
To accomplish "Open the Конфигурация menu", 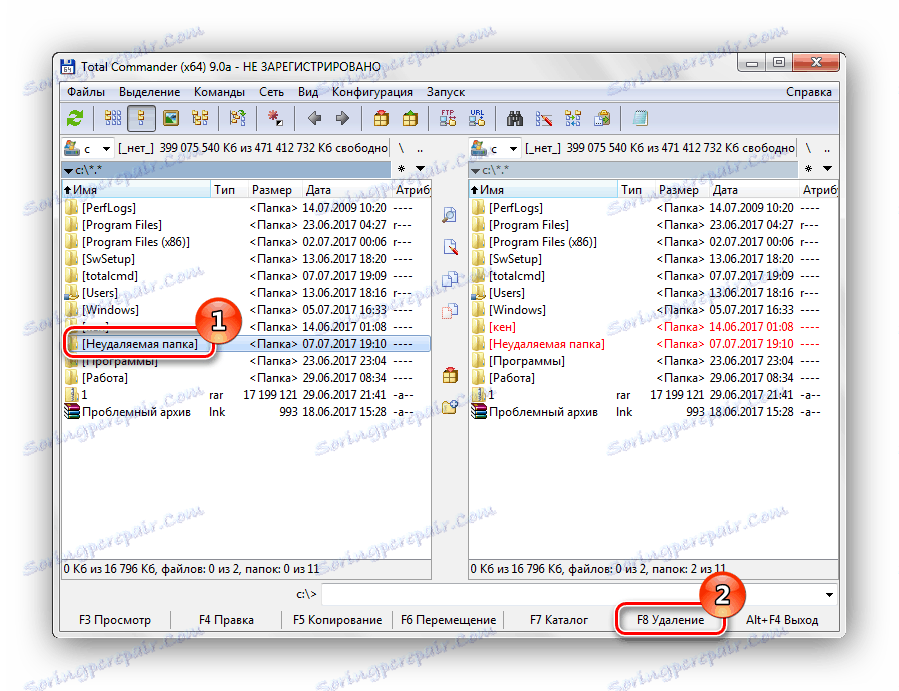I will click(x=372, y=92).
